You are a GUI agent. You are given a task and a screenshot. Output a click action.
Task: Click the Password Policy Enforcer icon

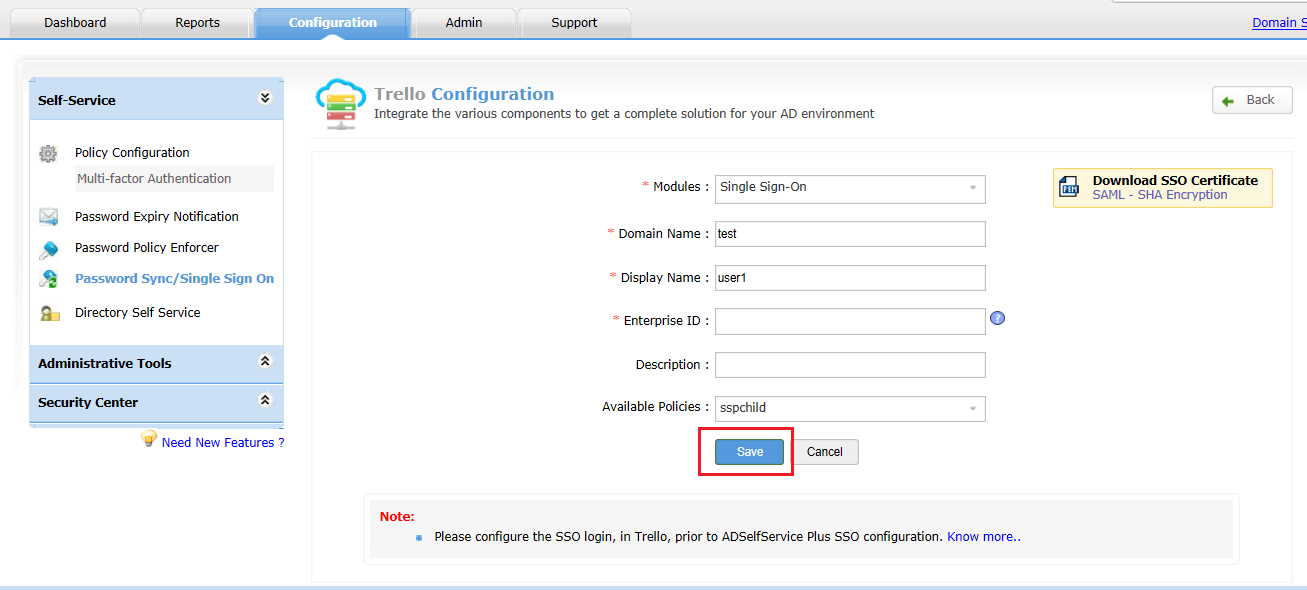click(48, 249)
